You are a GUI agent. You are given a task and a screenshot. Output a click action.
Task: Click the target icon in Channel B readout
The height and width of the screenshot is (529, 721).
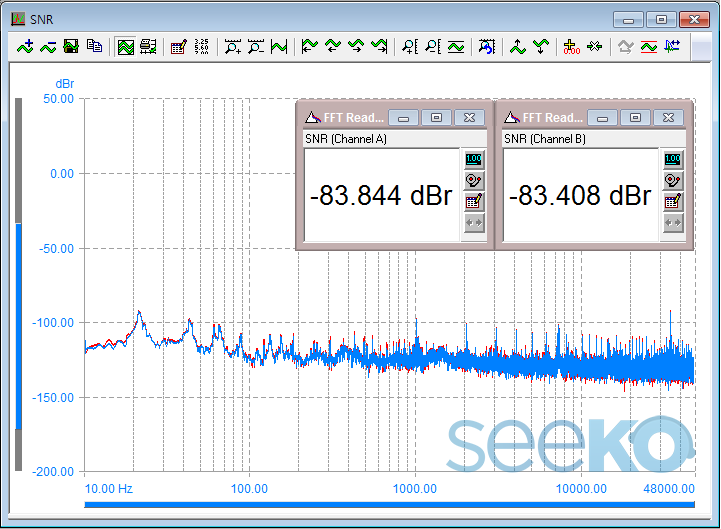(x=673, y=180)
